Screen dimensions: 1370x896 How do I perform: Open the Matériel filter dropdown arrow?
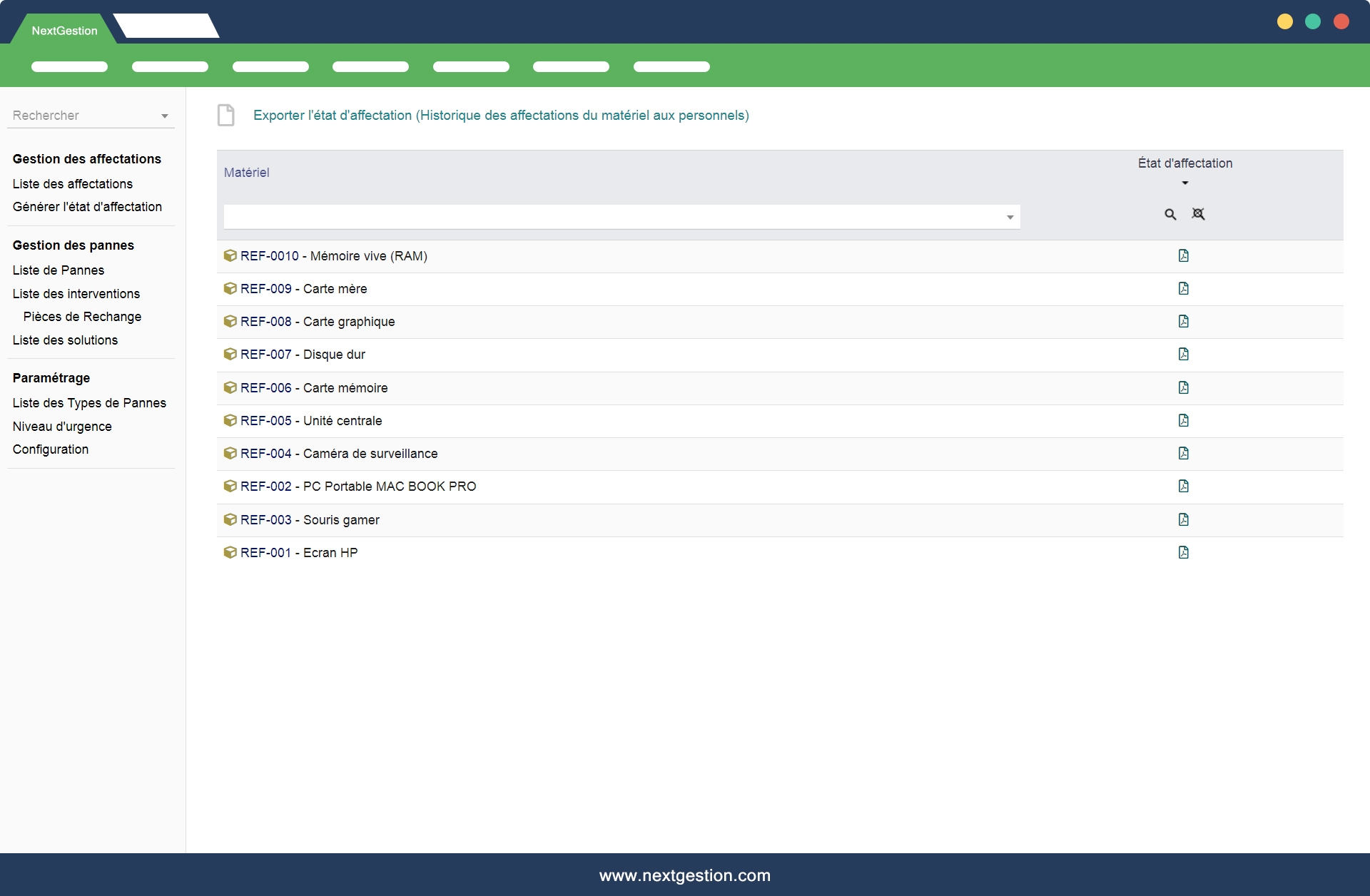pos(1010,217)
